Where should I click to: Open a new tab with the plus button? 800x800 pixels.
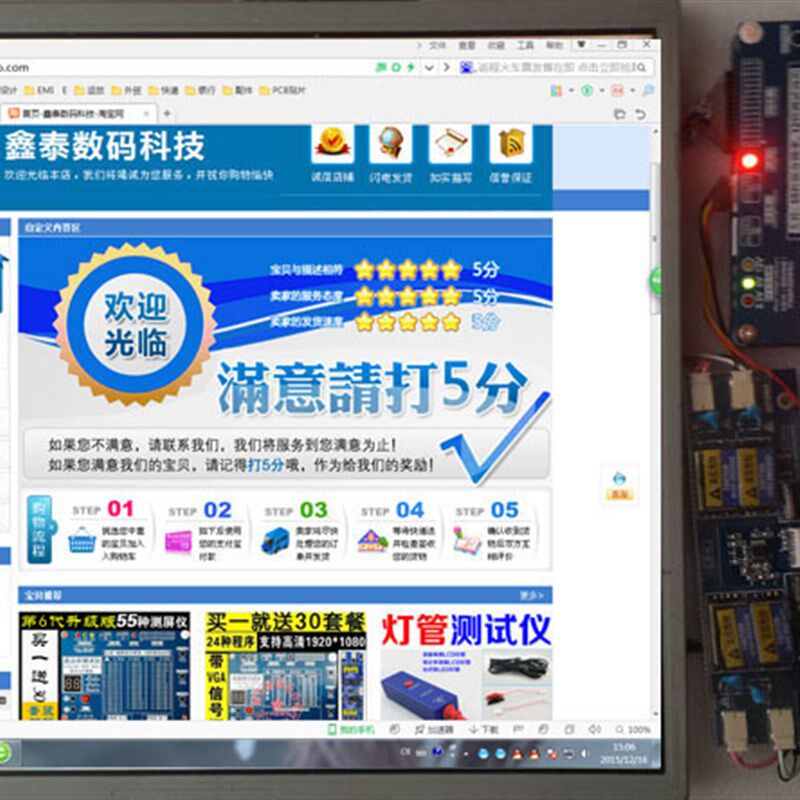coord(166,114)
